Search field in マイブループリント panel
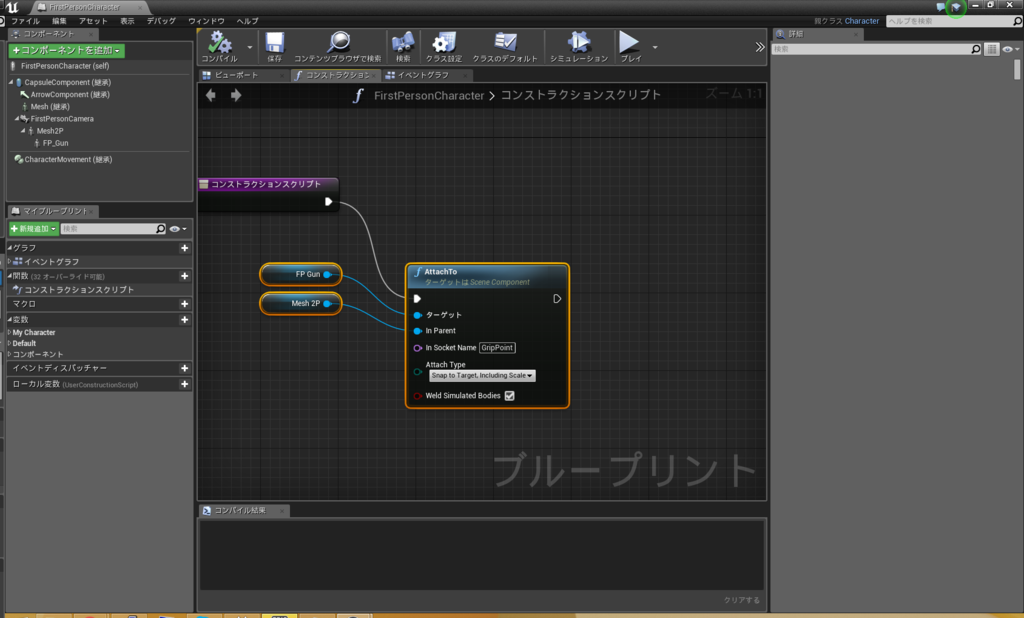This screenshot has height=618, width=1024. 113,229
